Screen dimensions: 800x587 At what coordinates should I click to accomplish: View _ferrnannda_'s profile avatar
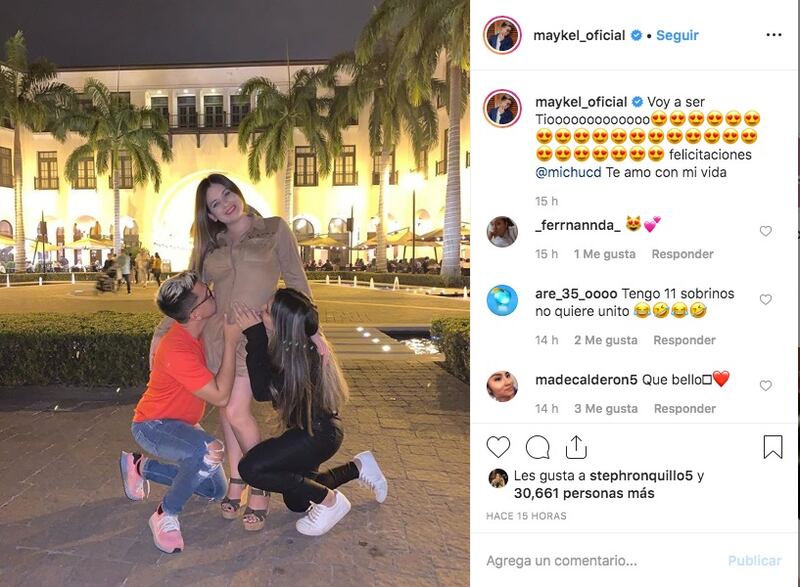point(502,232)
